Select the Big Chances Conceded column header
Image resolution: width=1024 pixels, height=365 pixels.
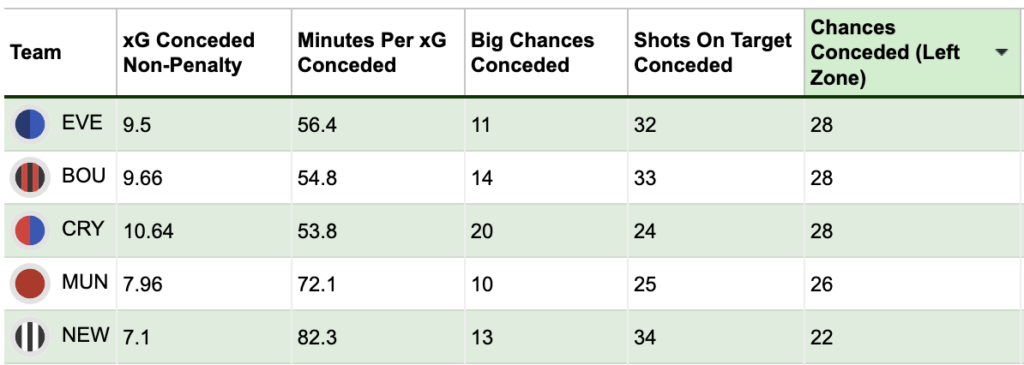coord(532,52)
